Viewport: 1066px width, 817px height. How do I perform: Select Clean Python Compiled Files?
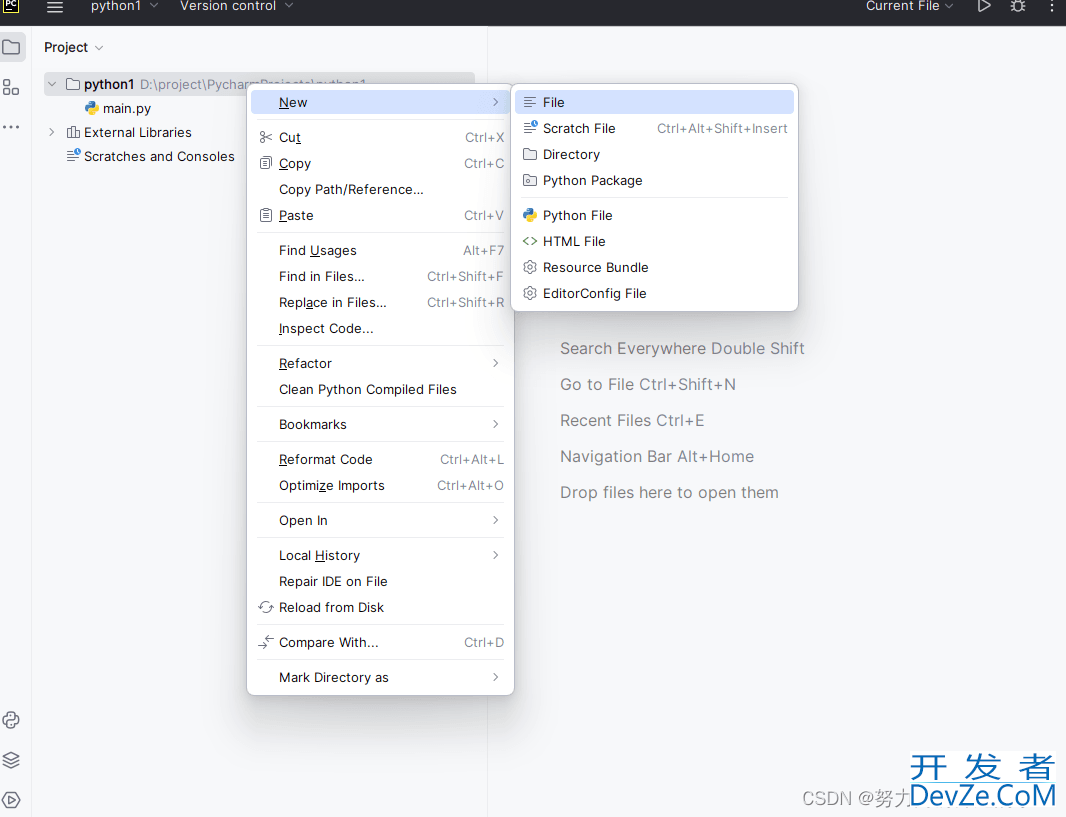coord(381,389)
